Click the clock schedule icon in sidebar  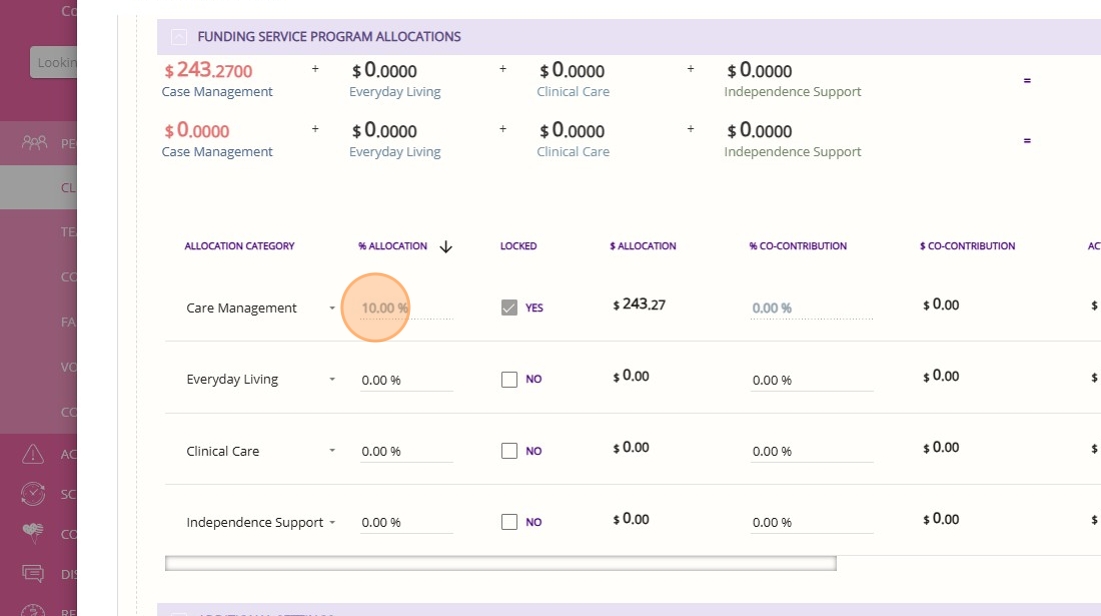33,494
